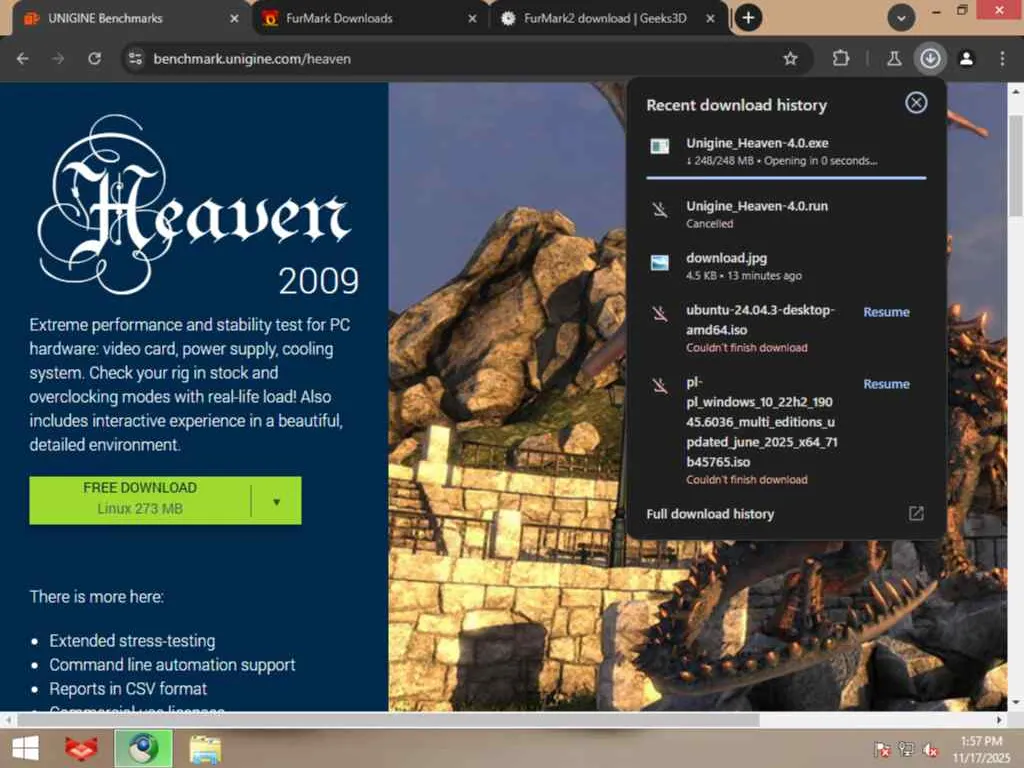Open the red app icon on taskbar

81,748
